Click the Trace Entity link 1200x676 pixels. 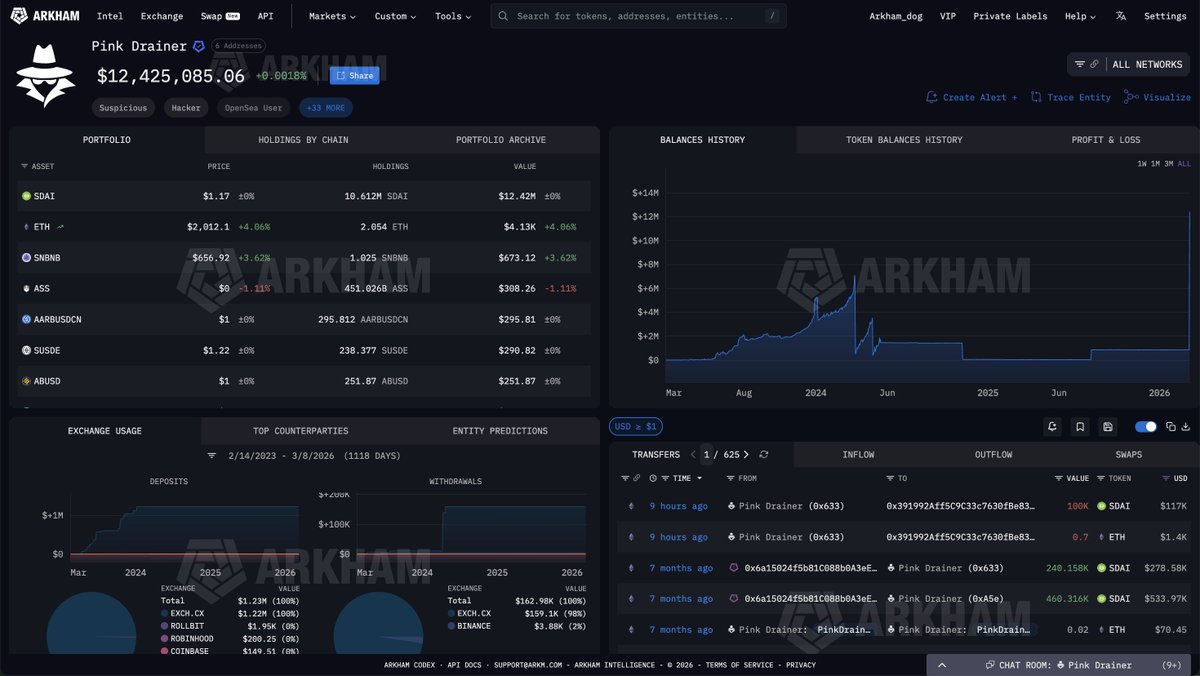point(1071,97)
